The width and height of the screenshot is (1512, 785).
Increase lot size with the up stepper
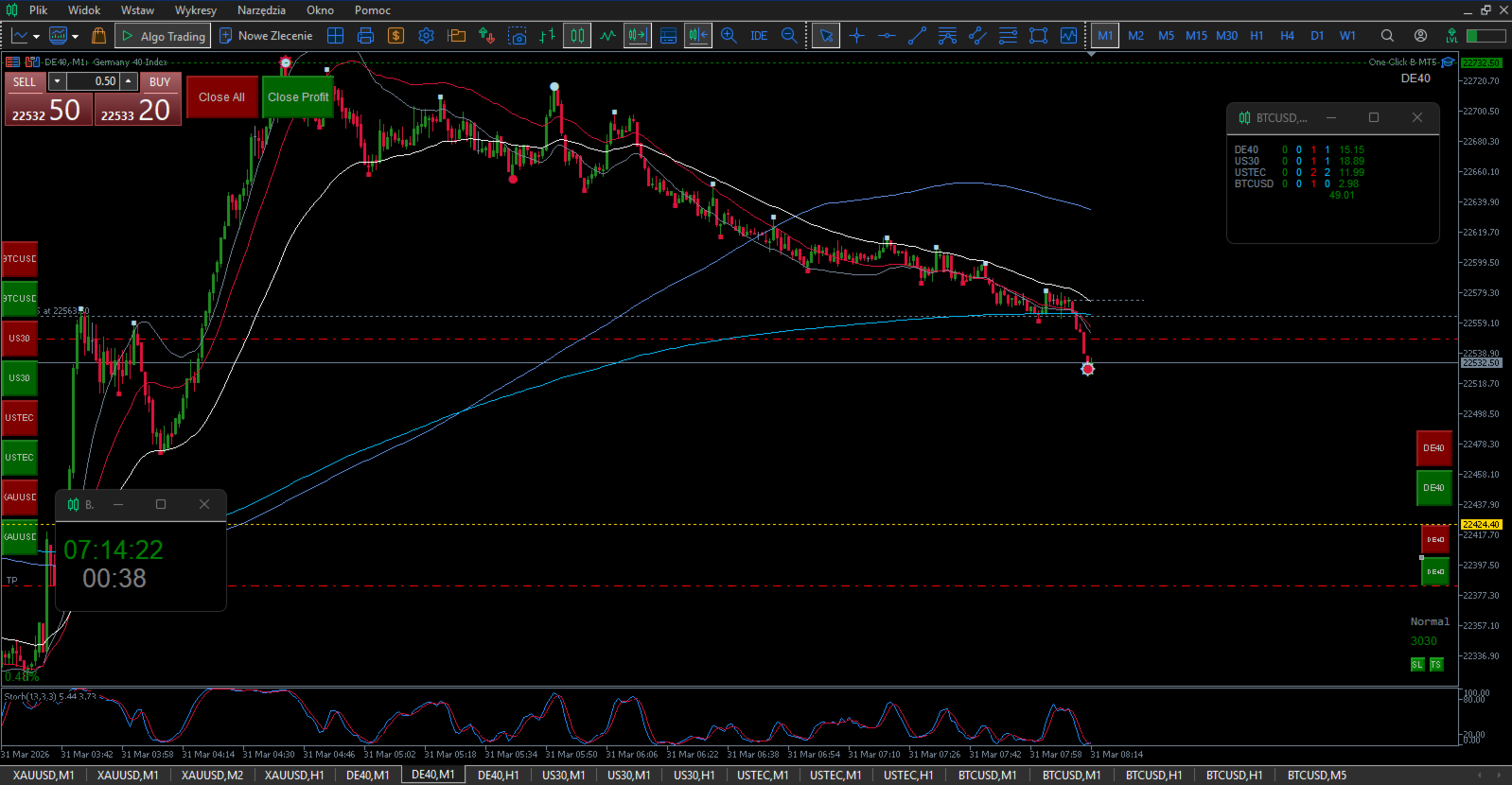click(x=128, y=81)
